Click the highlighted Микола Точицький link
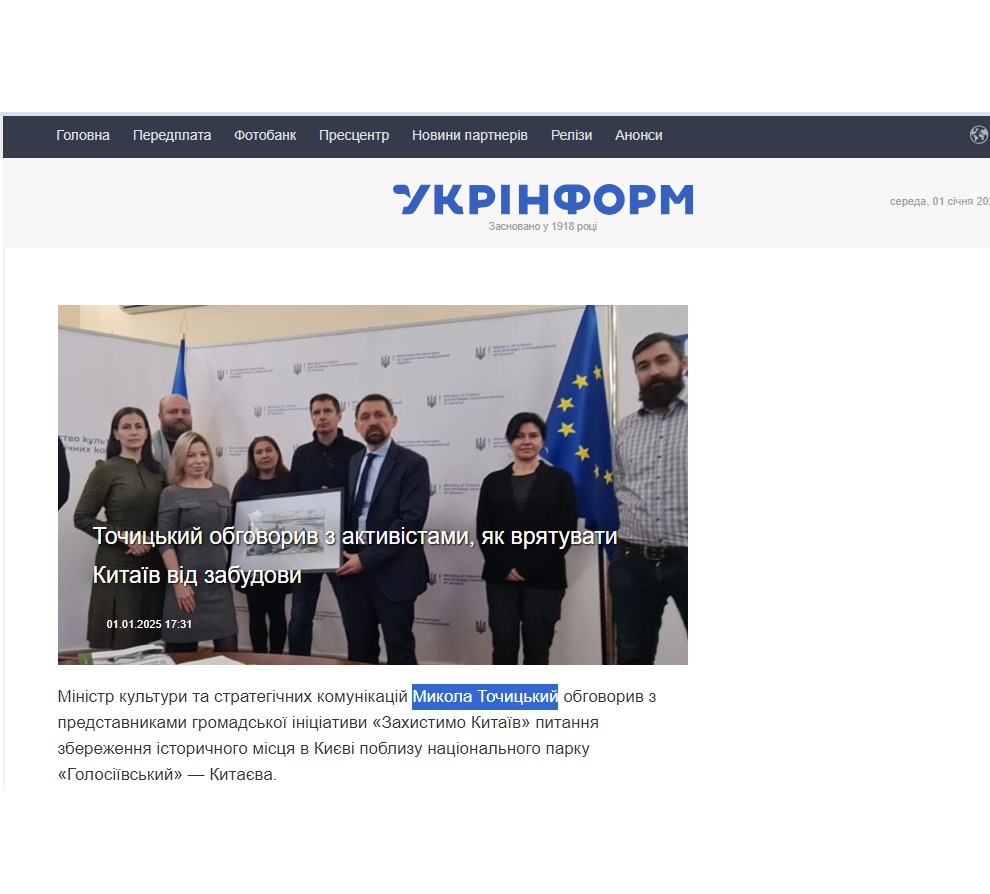This screenshot has height=894, width=990. point(485,696)
